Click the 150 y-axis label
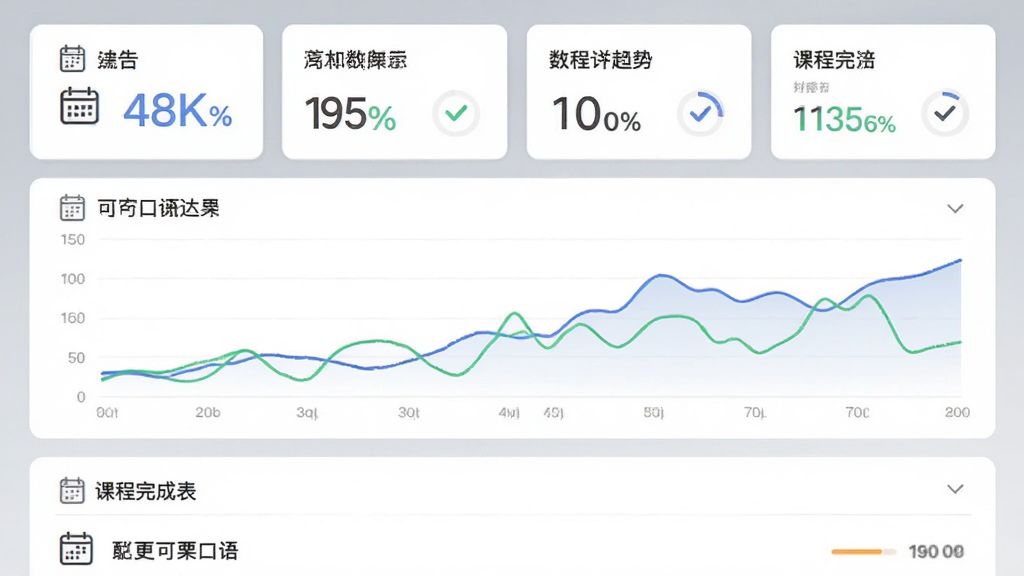This screenshot has height=576, width=1024. [73, 240]
